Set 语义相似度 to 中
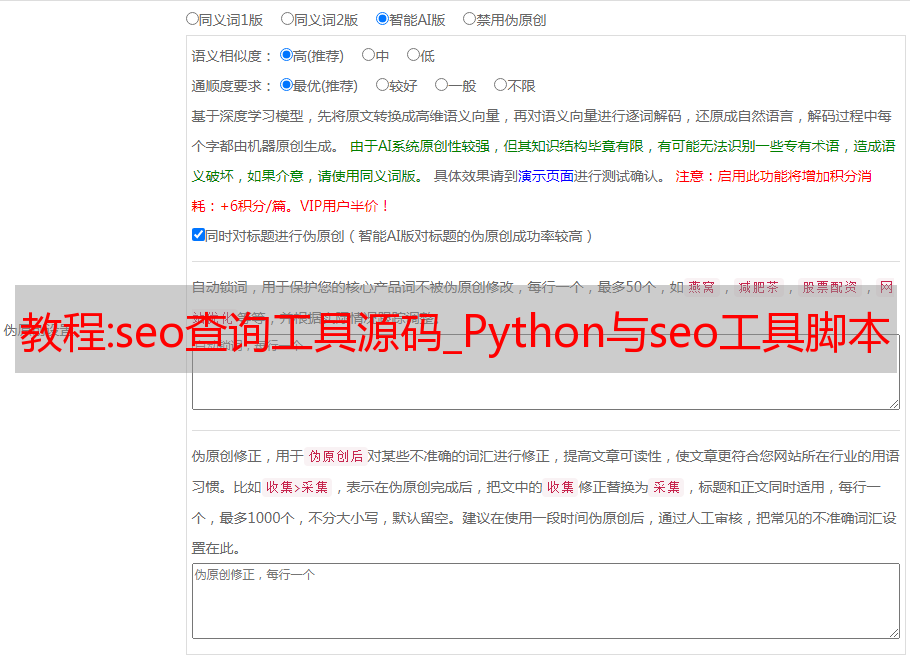911x658 pixels. tap(368, 55)
